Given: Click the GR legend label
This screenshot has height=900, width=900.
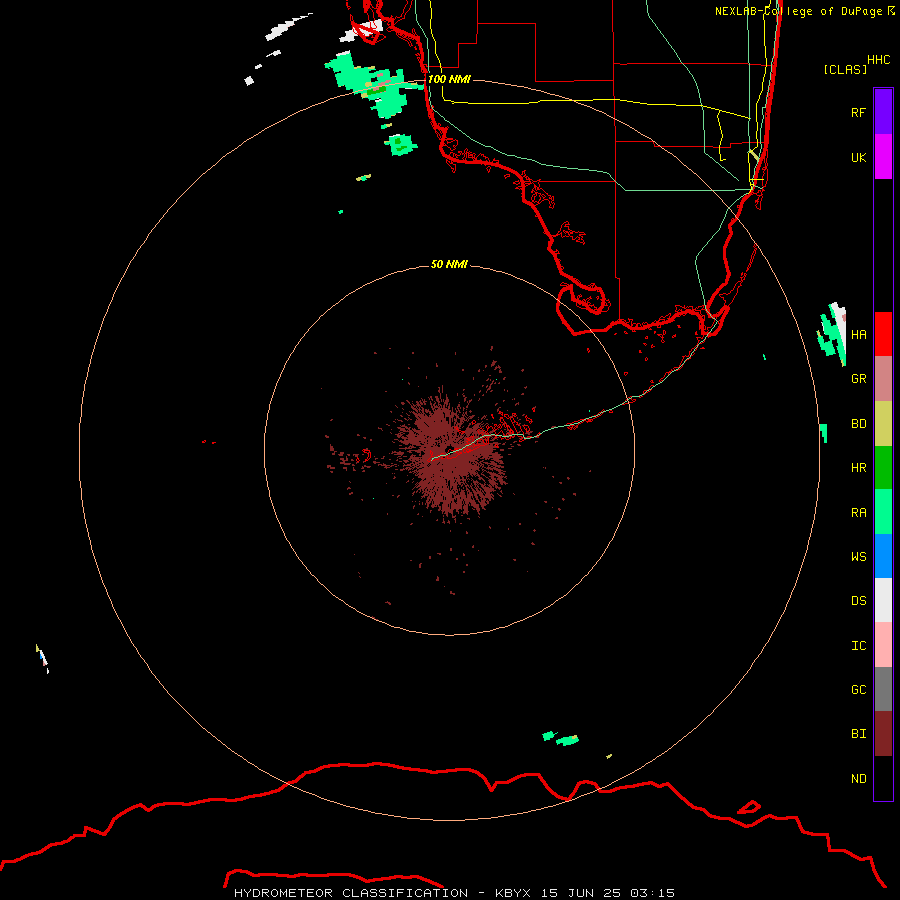Looking at the screenshot, I should 858,379.
